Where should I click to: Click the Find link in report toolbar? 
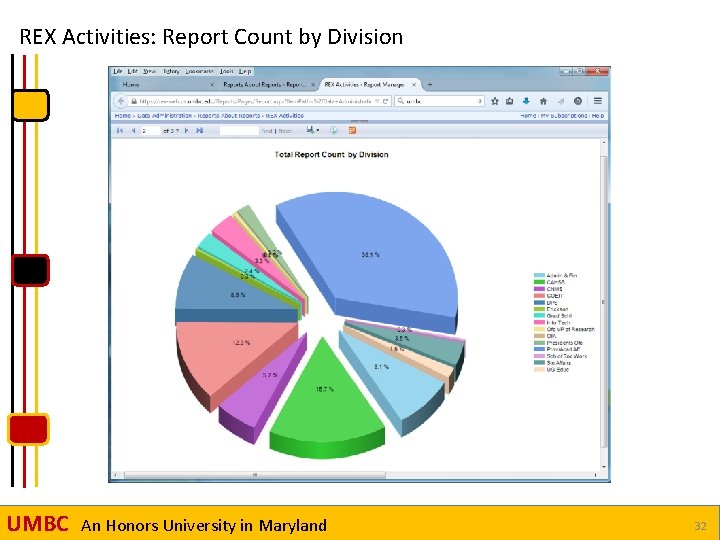point(267,131)
